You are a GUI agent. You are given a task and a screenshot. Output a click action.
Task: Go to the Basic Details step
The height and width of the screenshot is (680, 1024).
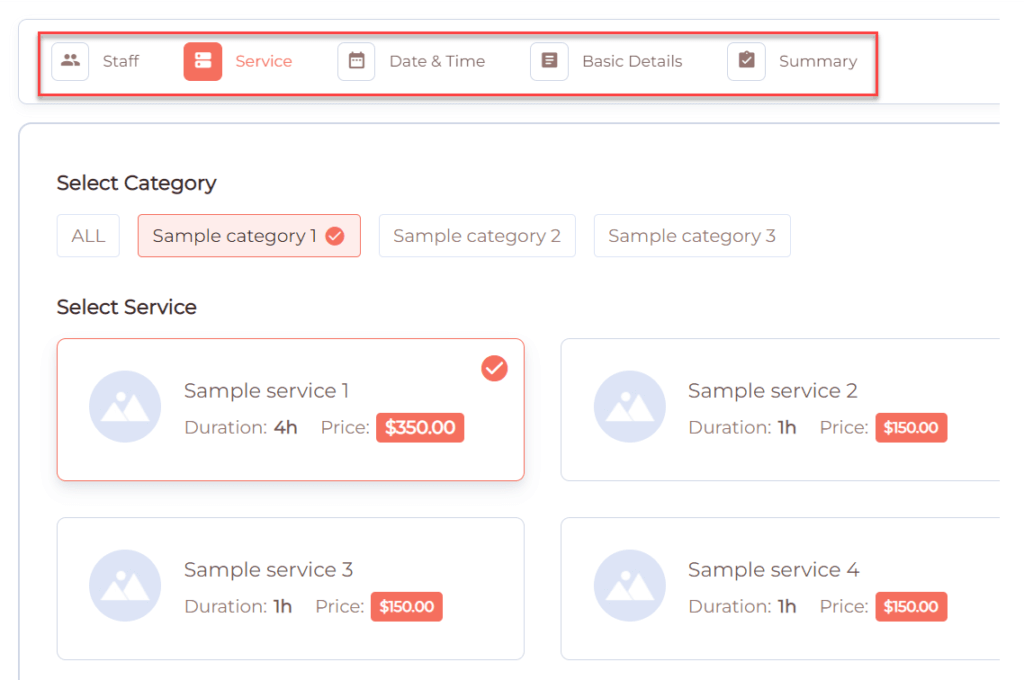[607, 61]
